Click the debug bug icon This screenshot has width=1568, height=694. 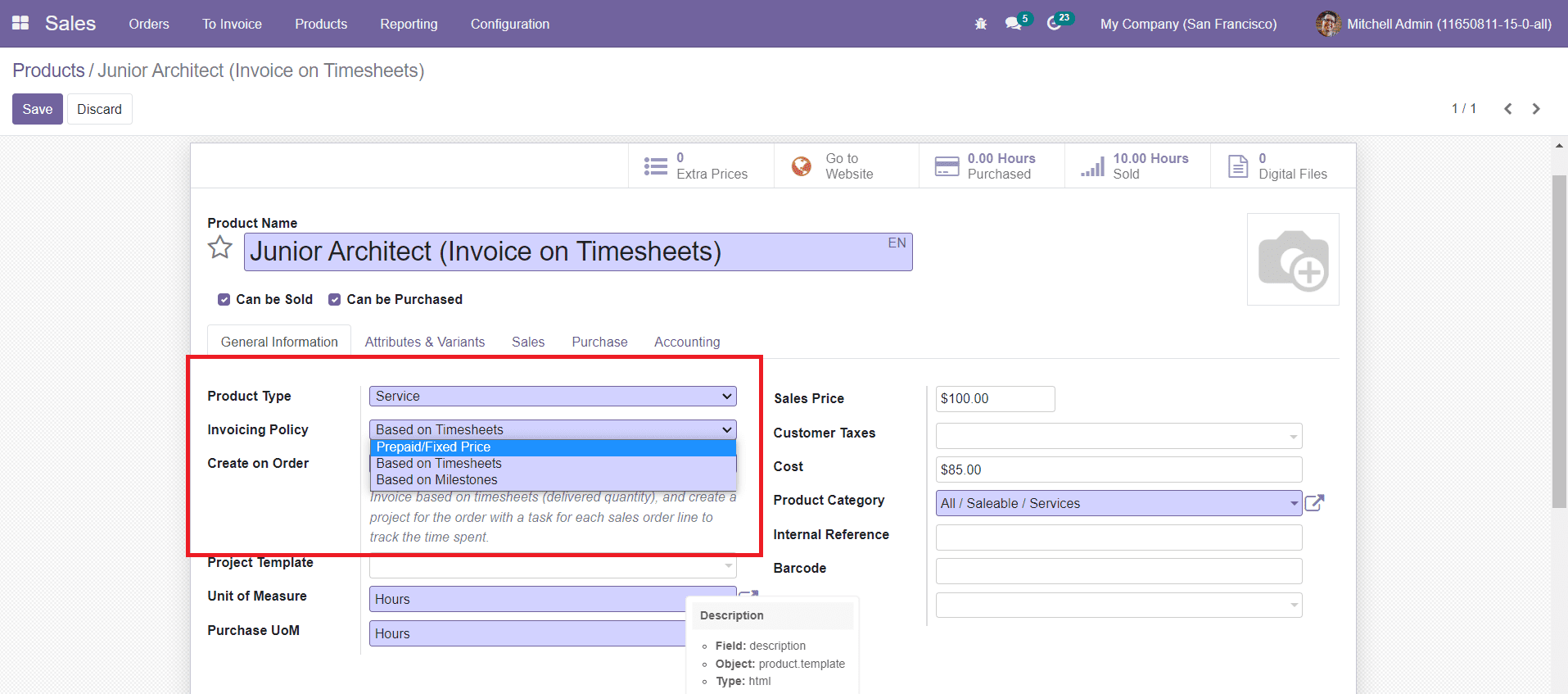click(x=980, y=25)
